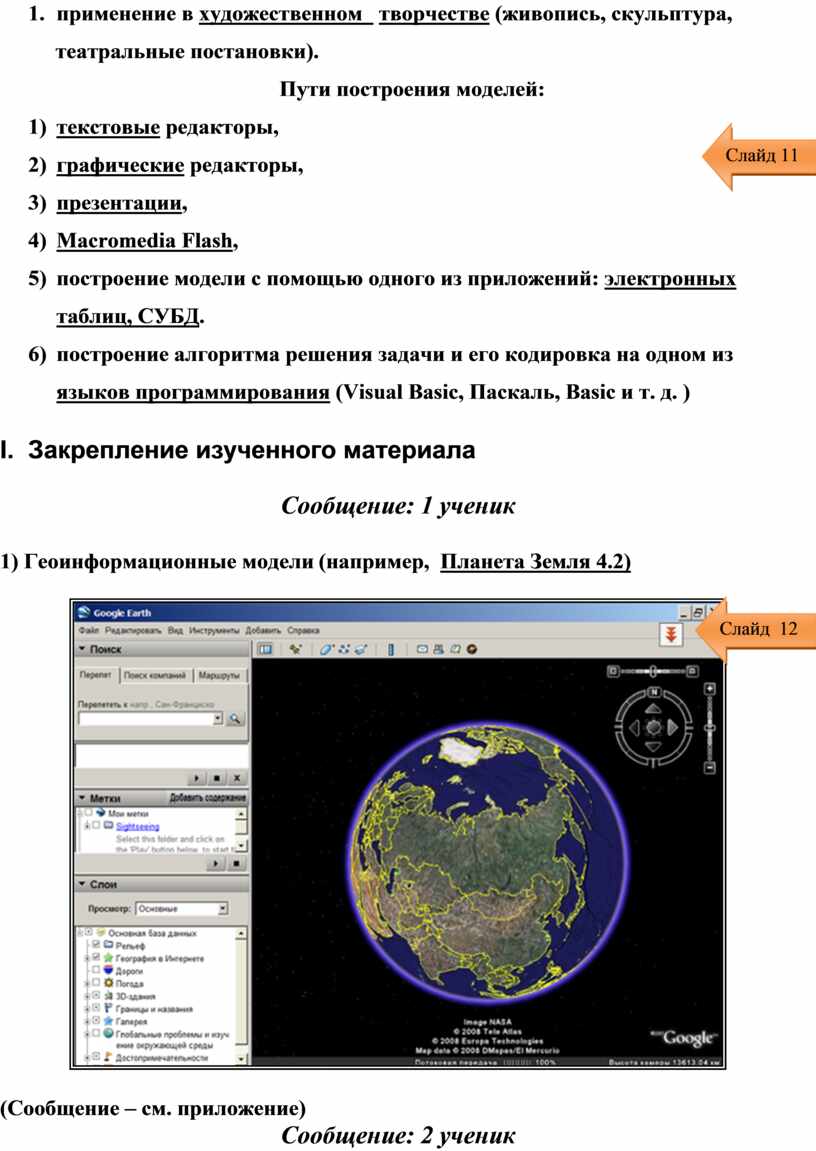Switch to the Маршруты tab
This screenshot has width=816, height=1151.
[219, 675]
